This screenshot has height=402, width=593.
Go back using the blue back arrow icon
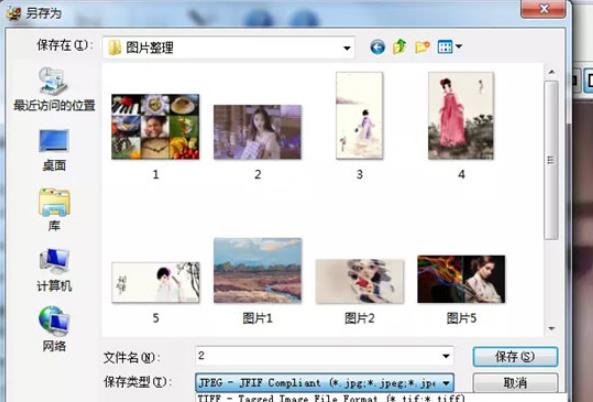[x=377, y=47]
